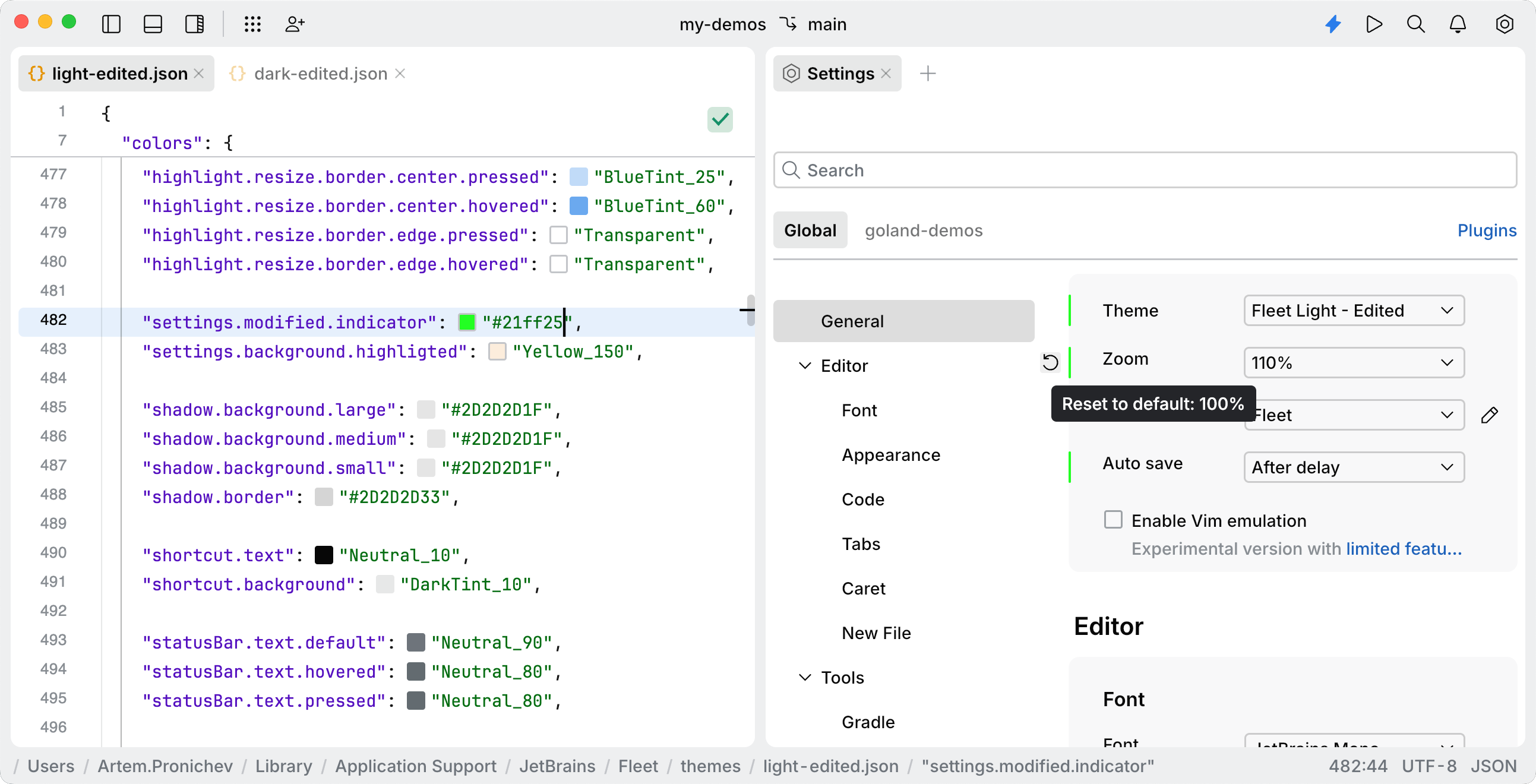Click the pencil edit icon beside Fleet dropdown
The width and height of the screenshot is (1536, 784).
1489,415
